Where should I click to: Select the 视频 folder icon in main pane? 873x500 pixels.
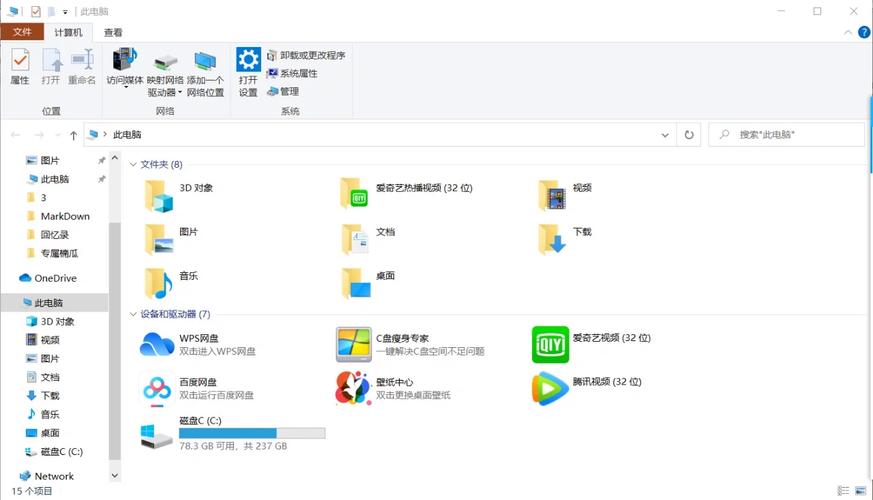552,194
